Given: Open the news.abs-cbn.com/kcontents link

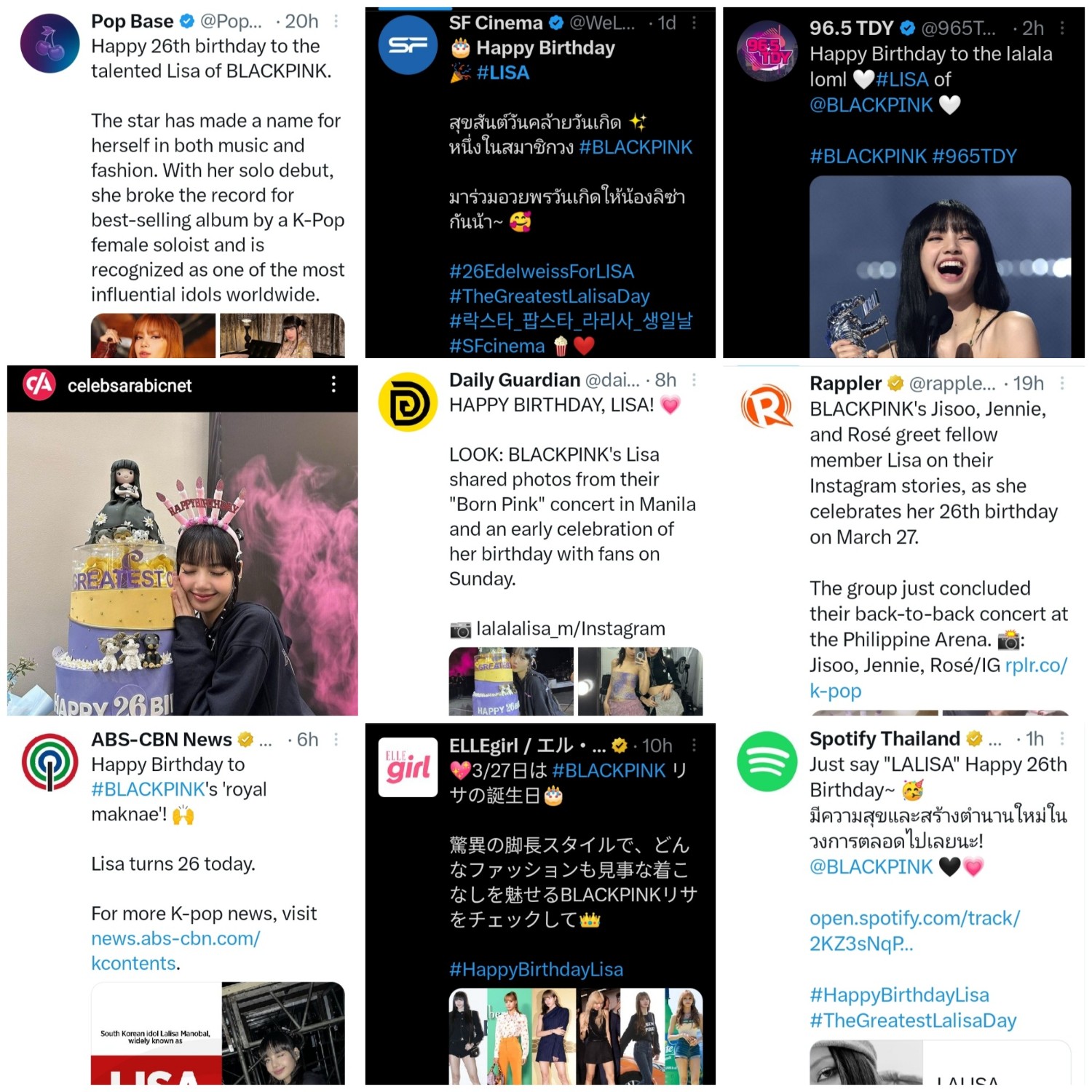Looking at the screenshot, I should tap(175, 951).
